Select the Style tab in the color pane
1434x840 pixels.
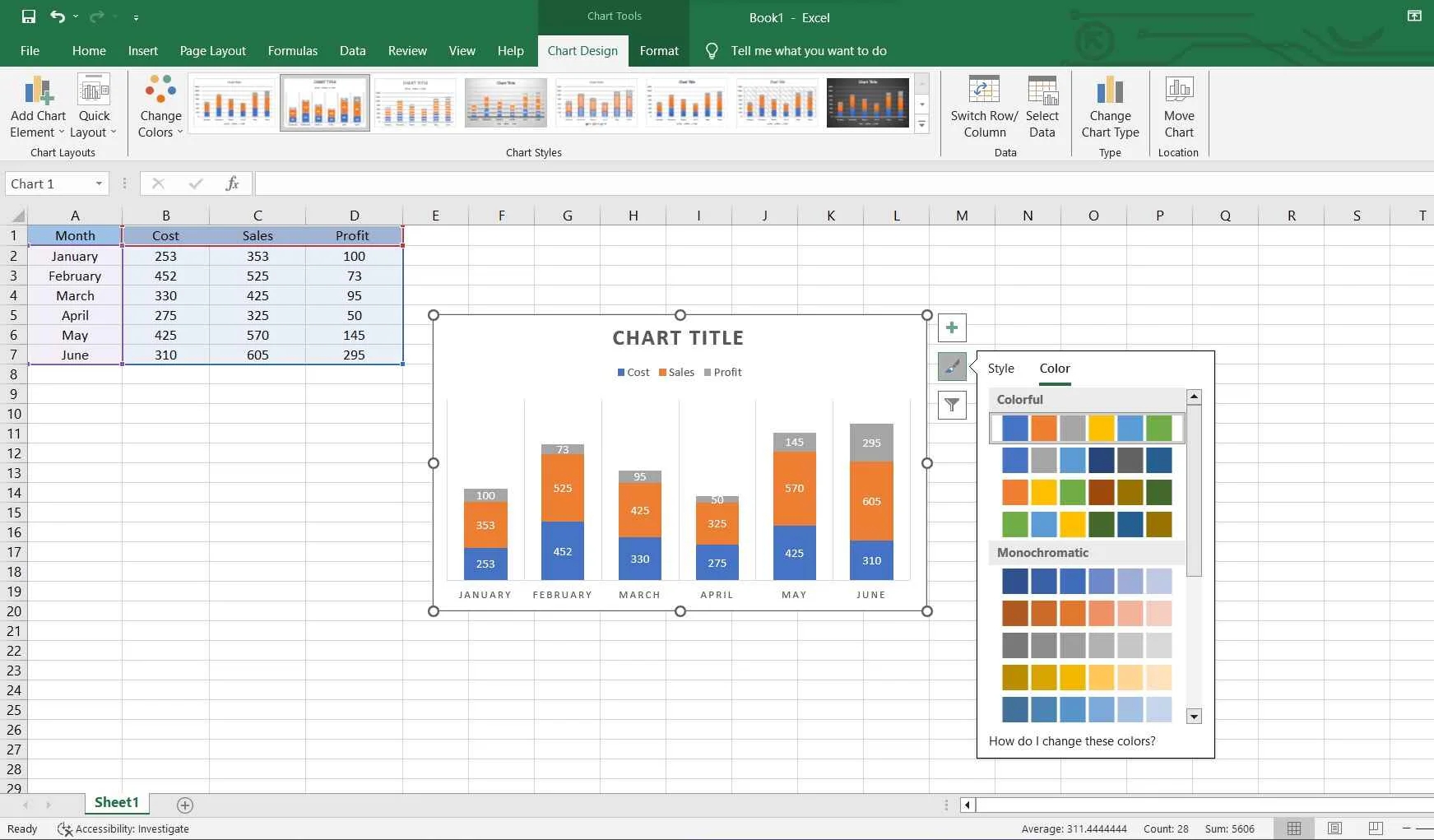coord(1000,368)
